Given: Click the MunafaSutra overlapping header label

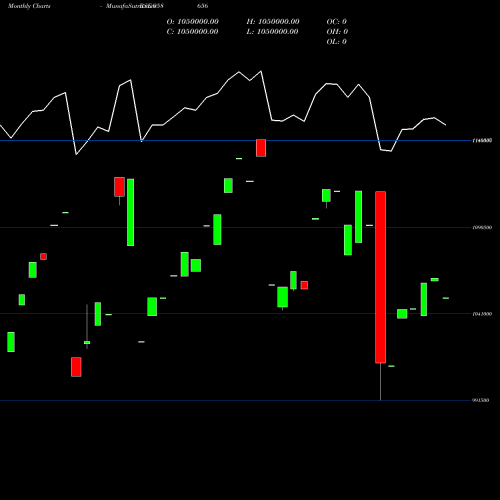Looking at the screenshot, I should click(x=134, y=6).
